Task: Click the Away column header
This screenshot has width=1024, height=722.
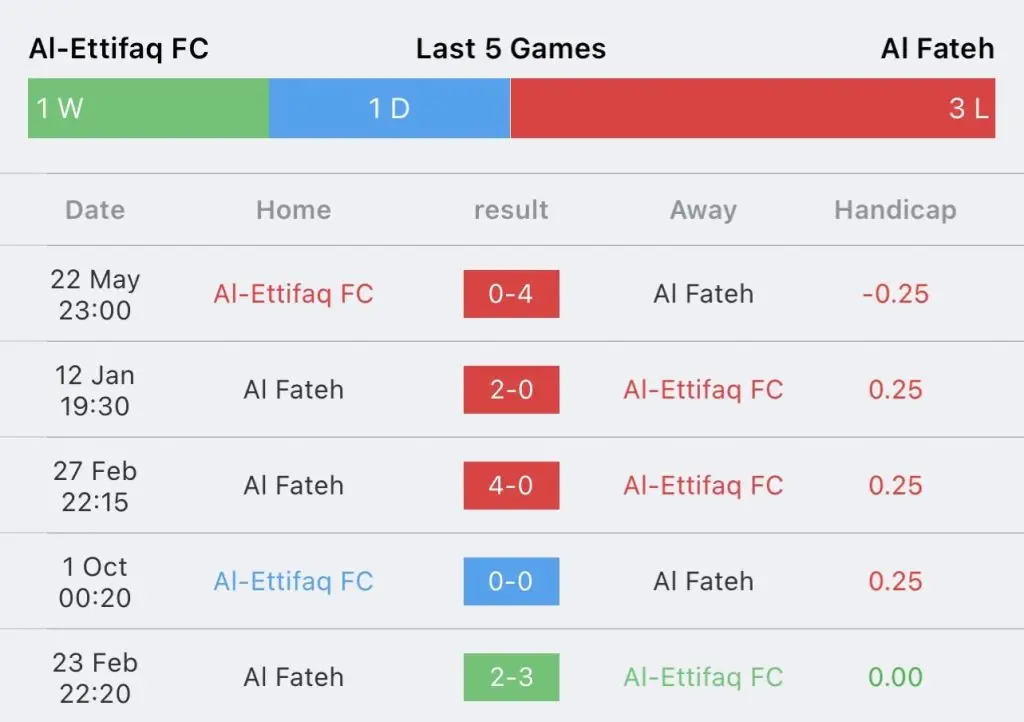Action: point(703,210)
